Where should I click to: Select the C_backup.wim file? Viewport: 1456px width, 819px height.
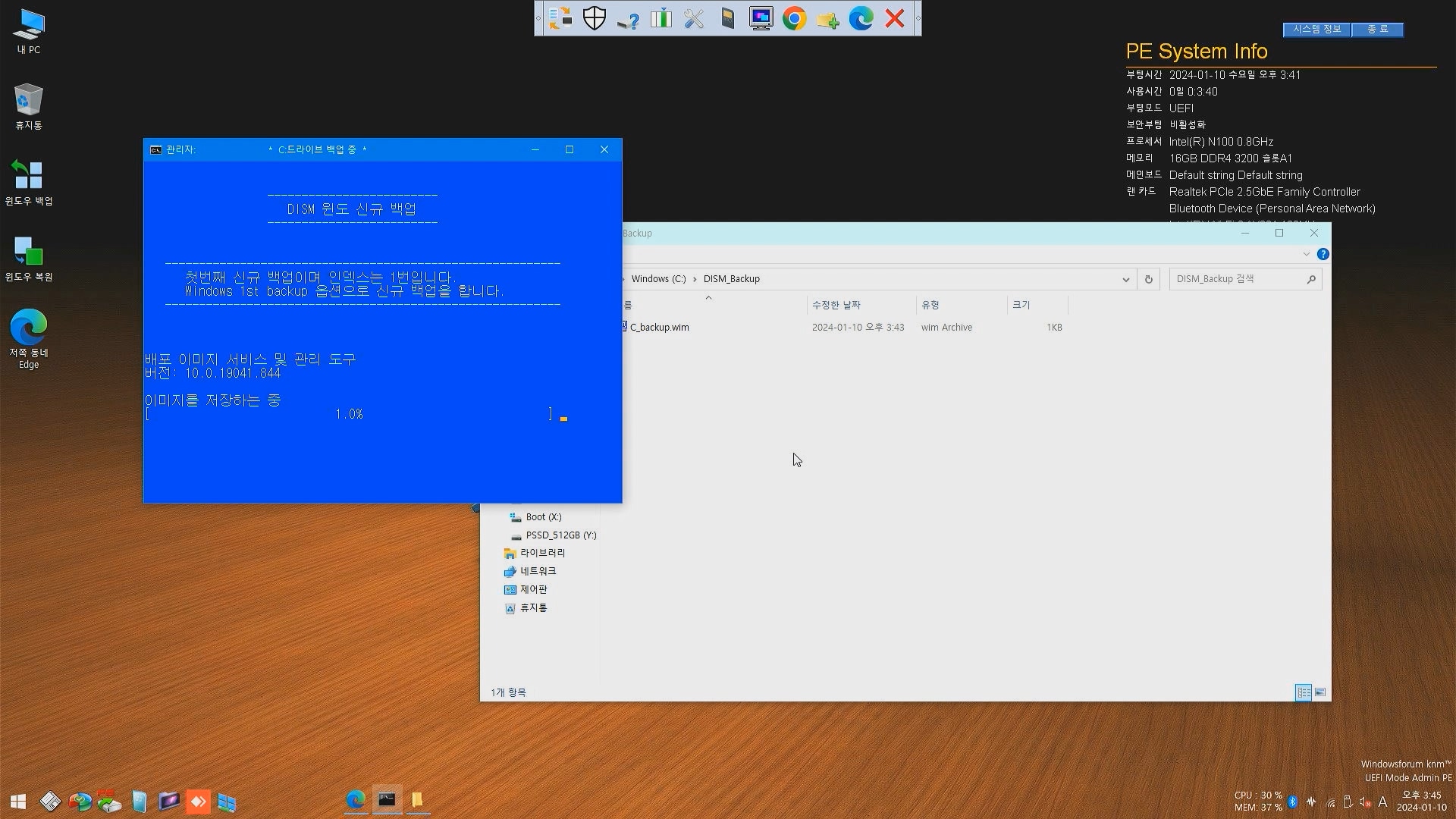click(659, 327)
